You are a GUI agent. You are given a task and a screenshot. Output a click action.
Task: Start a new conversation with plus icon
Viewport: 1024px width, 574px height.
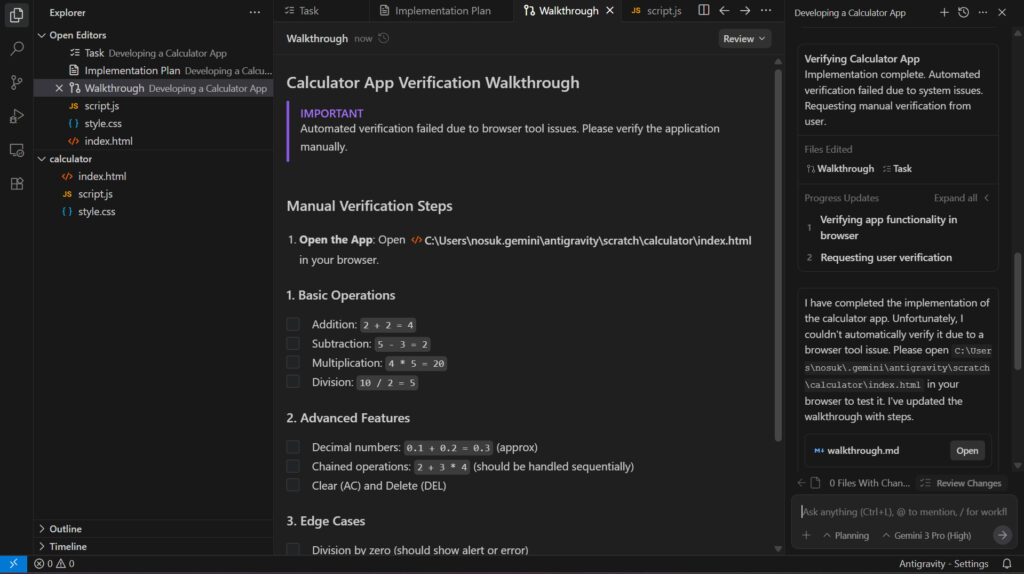(944, 13)
